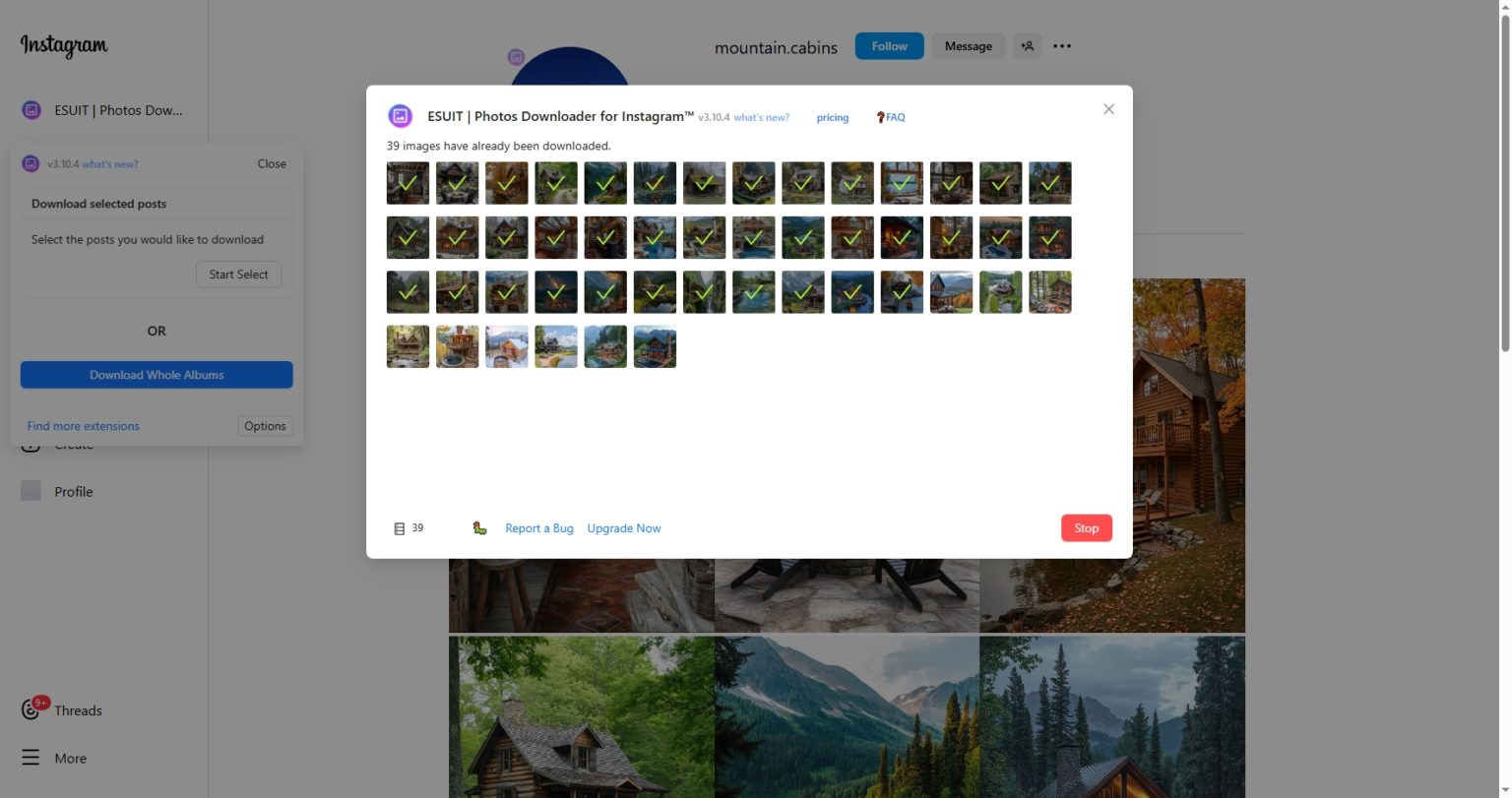Expand similar accounts with the person-plus icon
1512x798 pixels.
[x=1027, y=45]
